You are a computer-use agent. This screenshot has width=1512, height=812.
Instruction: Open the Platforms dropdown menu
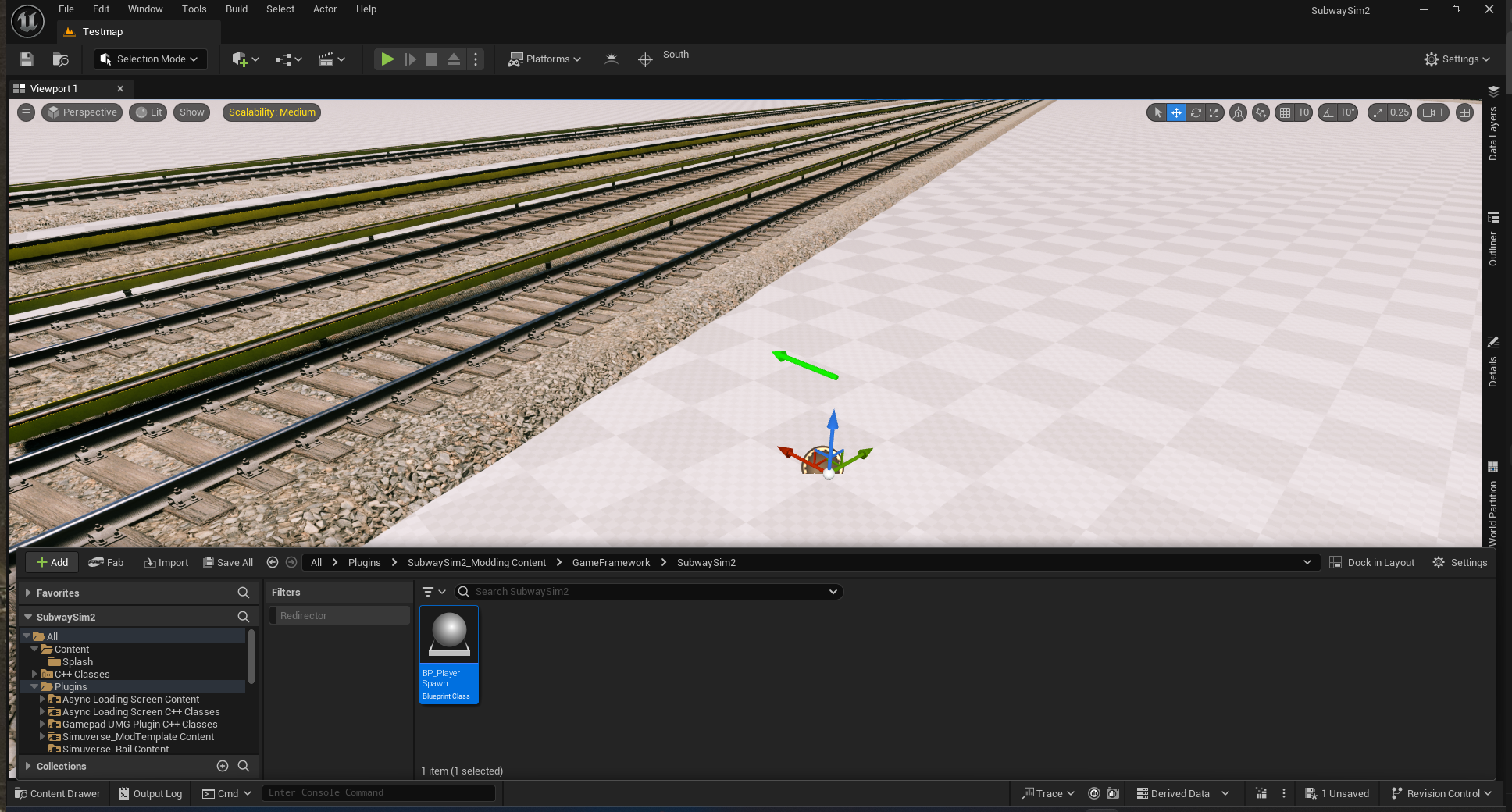tap(545, 59)
